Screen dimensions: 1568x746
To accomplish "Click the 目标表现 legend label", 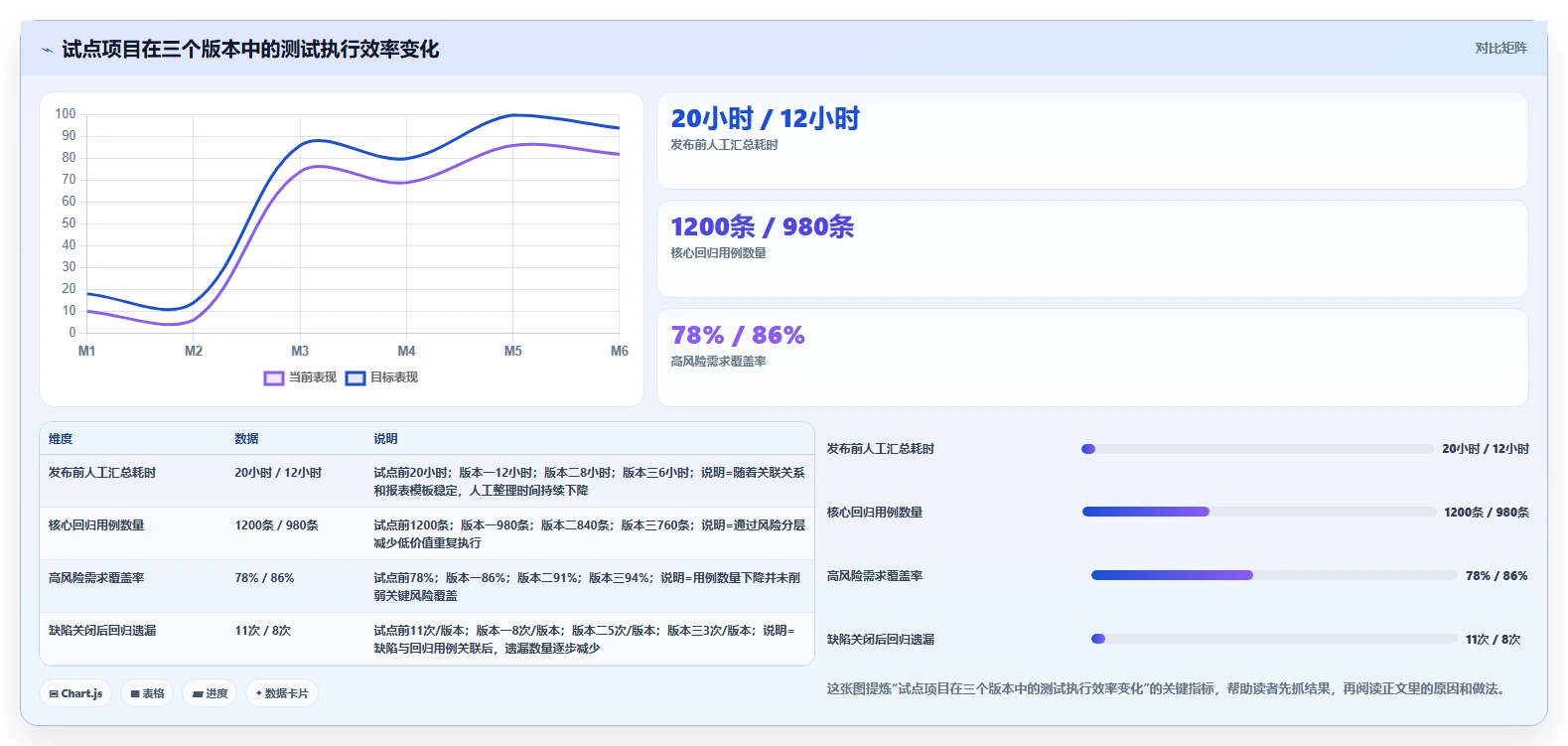I will click(x=394, y=377).
